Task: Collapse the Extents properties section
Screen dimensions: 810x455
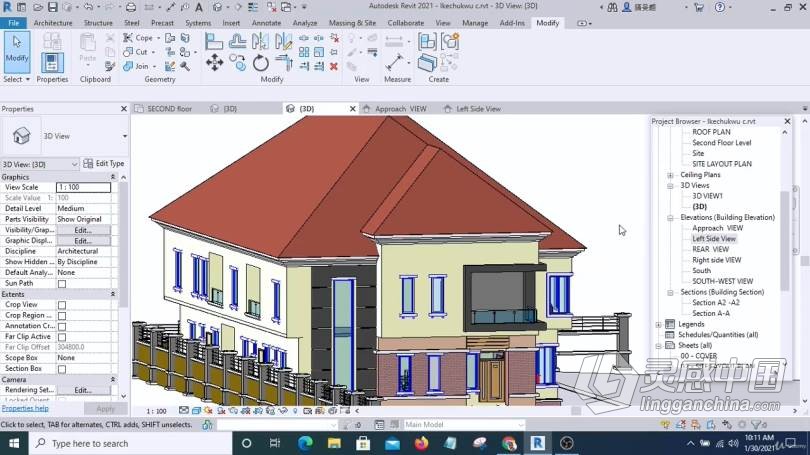Action: [113, 294]
